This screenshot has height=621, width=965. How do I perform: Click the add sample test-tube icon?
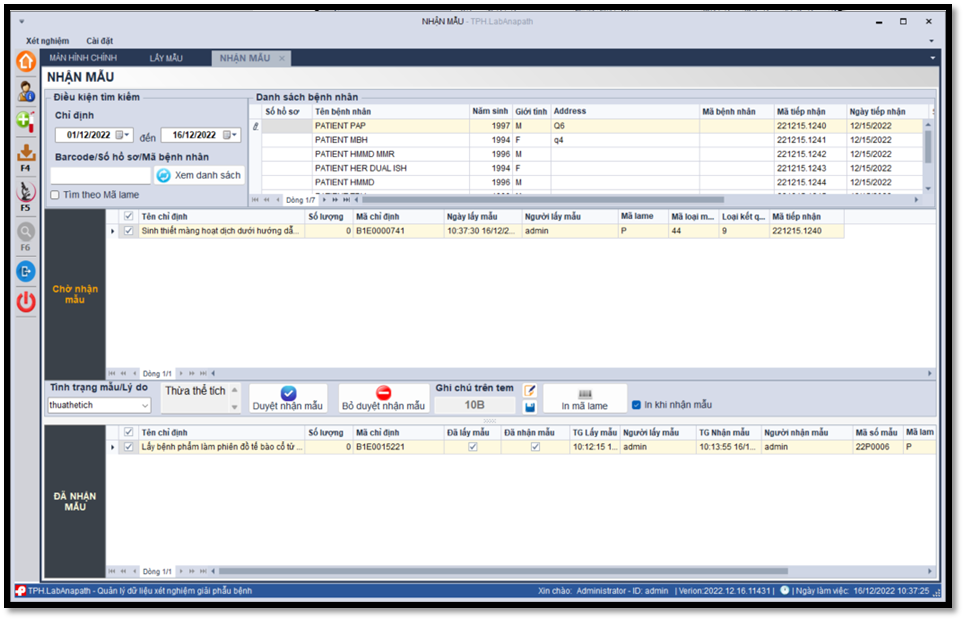[26, 121]
